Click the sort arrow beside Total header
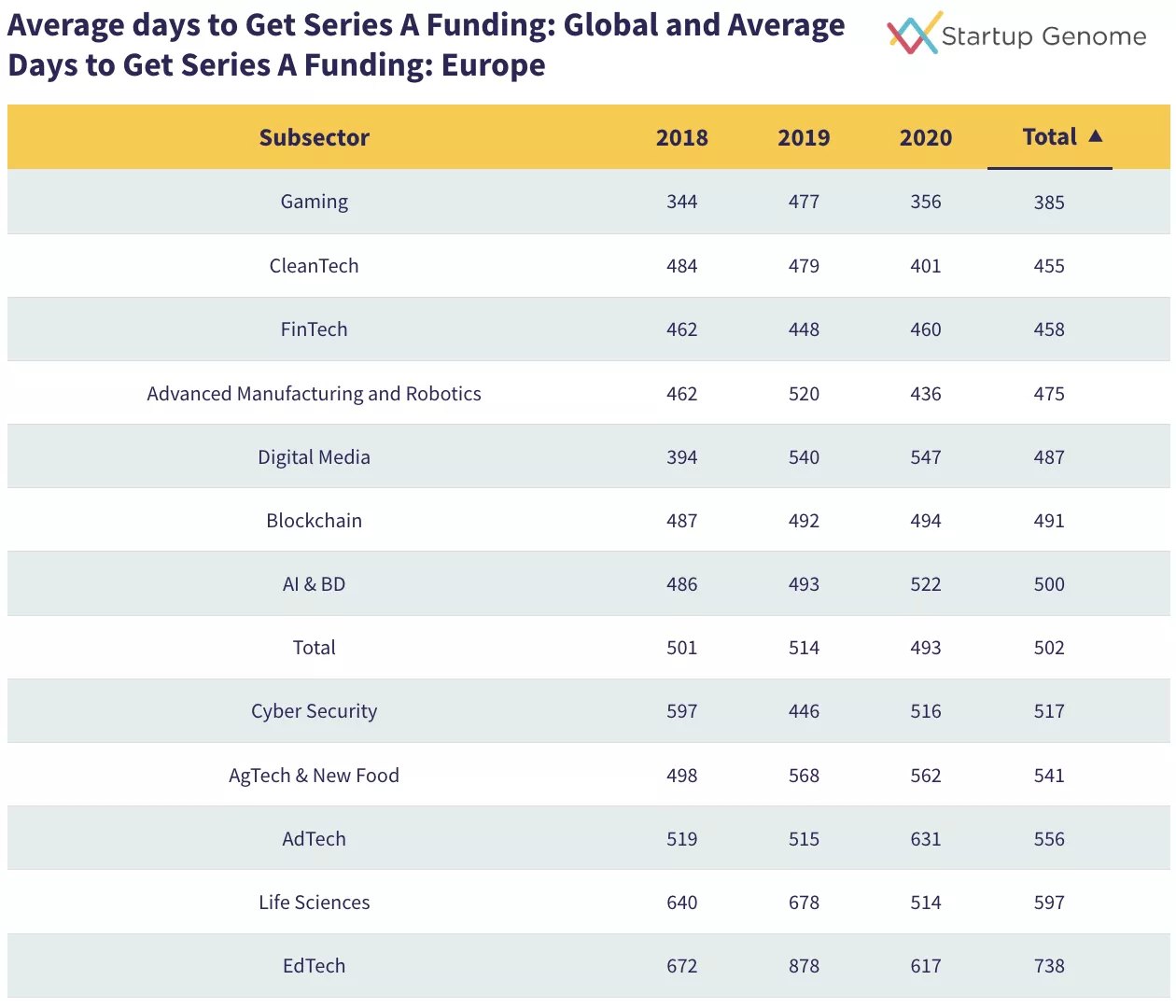The image size is (1176, 1008). click(x=1096, y=136)
